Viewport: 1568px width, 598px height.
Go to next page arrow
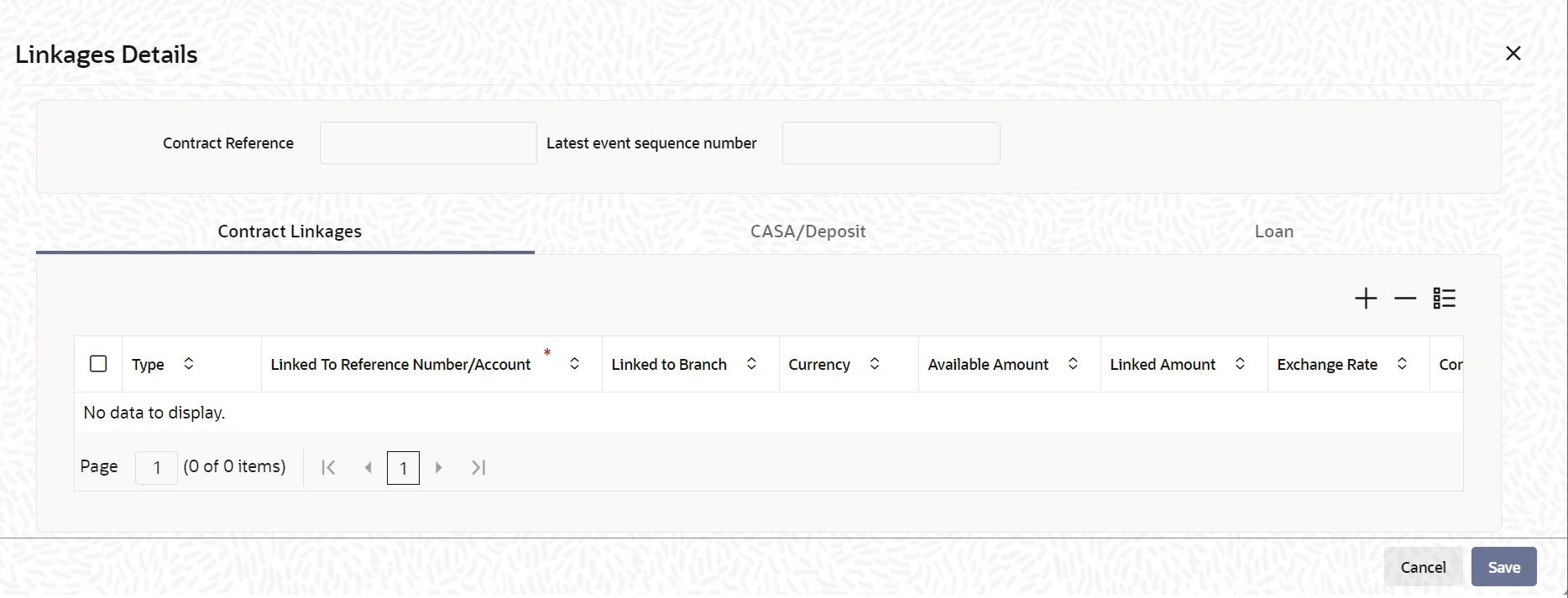438,468
